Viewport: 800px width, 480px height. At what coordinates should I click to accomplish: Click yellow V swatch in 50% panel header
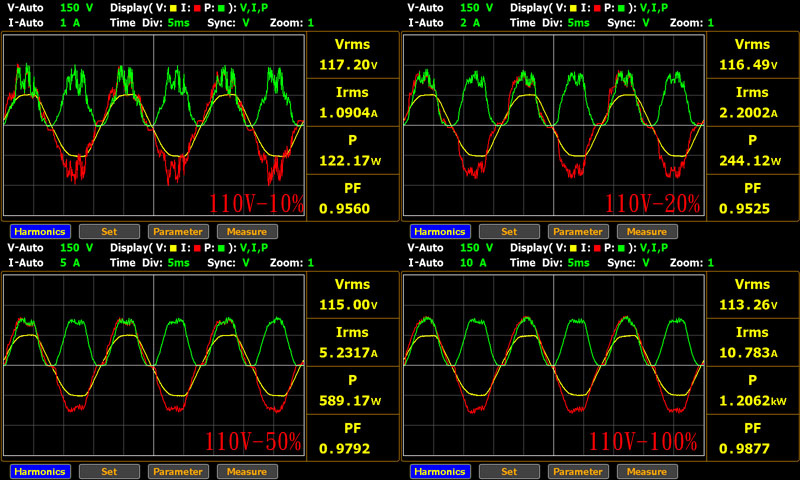click(173, 248)
